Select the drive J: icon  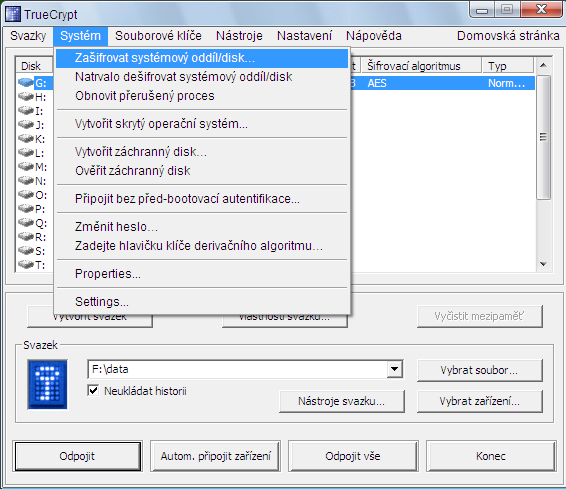[26, 125]
